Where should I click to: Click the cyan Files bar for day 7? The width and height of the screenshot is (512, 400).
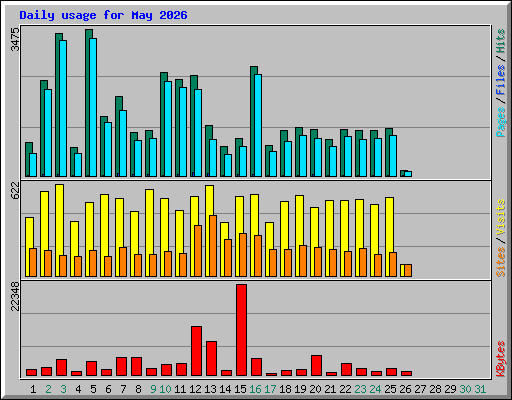click(123, 143)
